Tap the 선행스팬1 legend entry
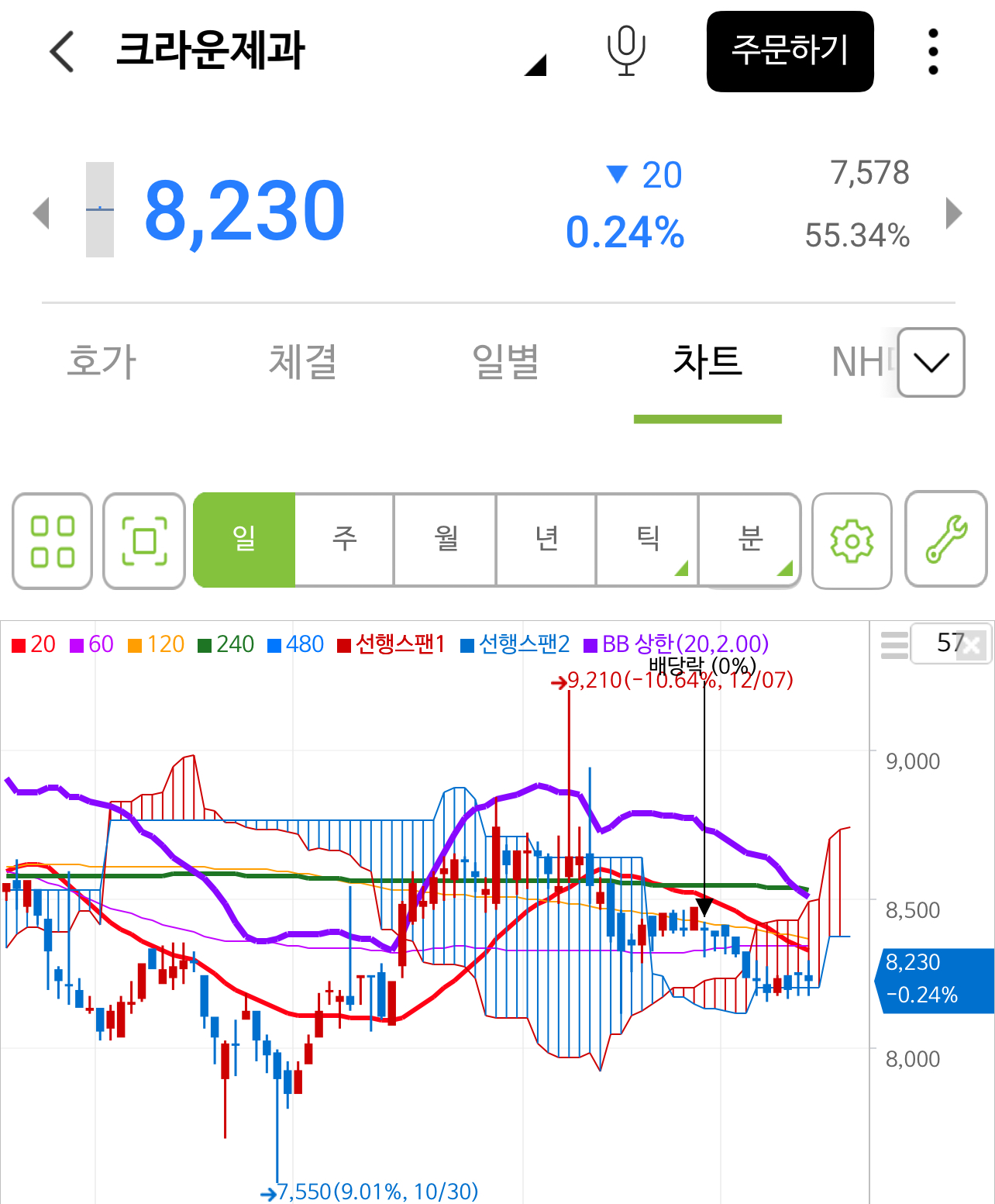 391,644
